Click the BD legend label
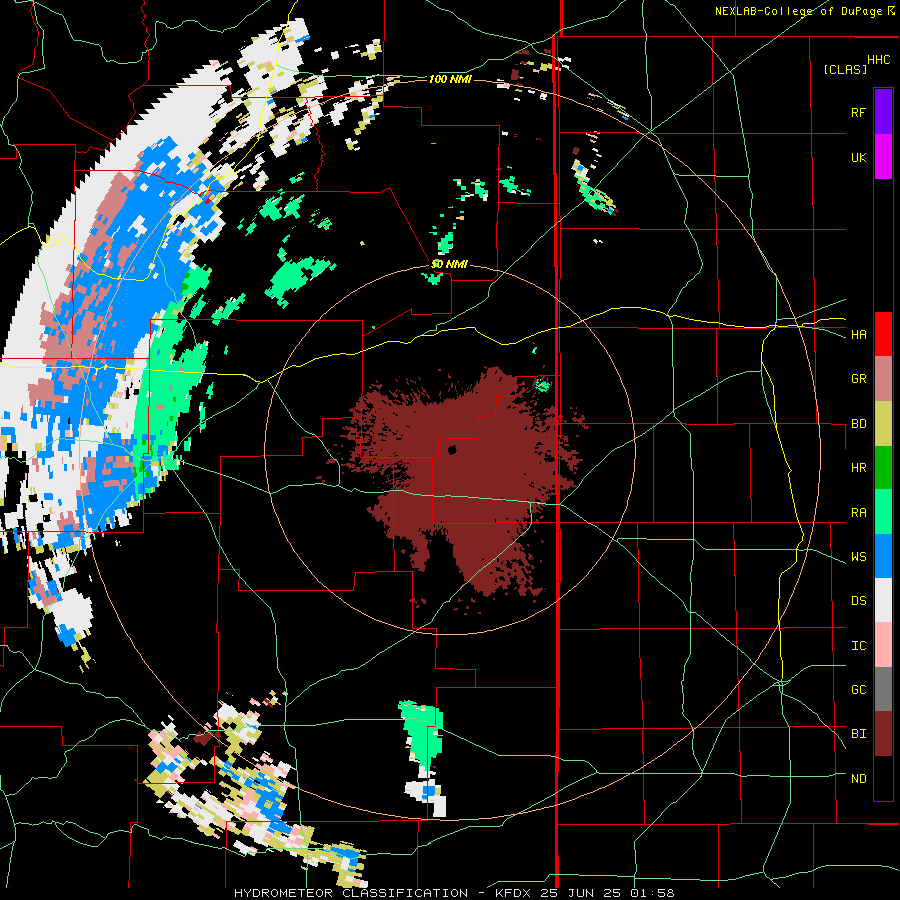This screenshot has width=900, height=900. pos(858,424)
